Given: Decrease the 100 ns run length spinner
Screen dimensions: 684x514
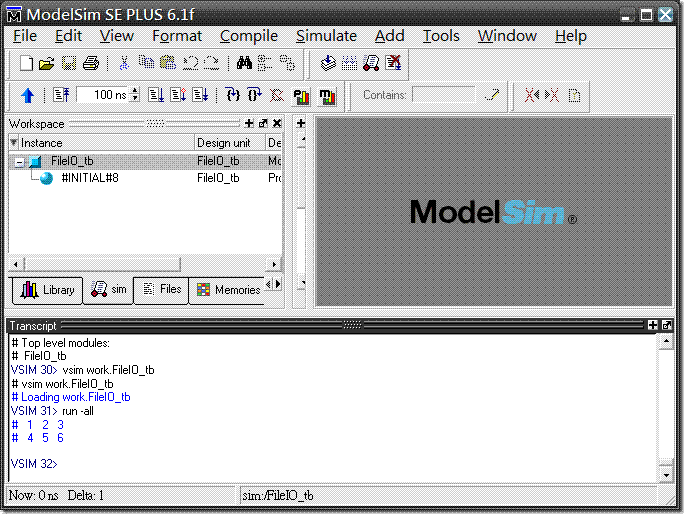Looking at the screenshot, I should click(x=135, y=98).
